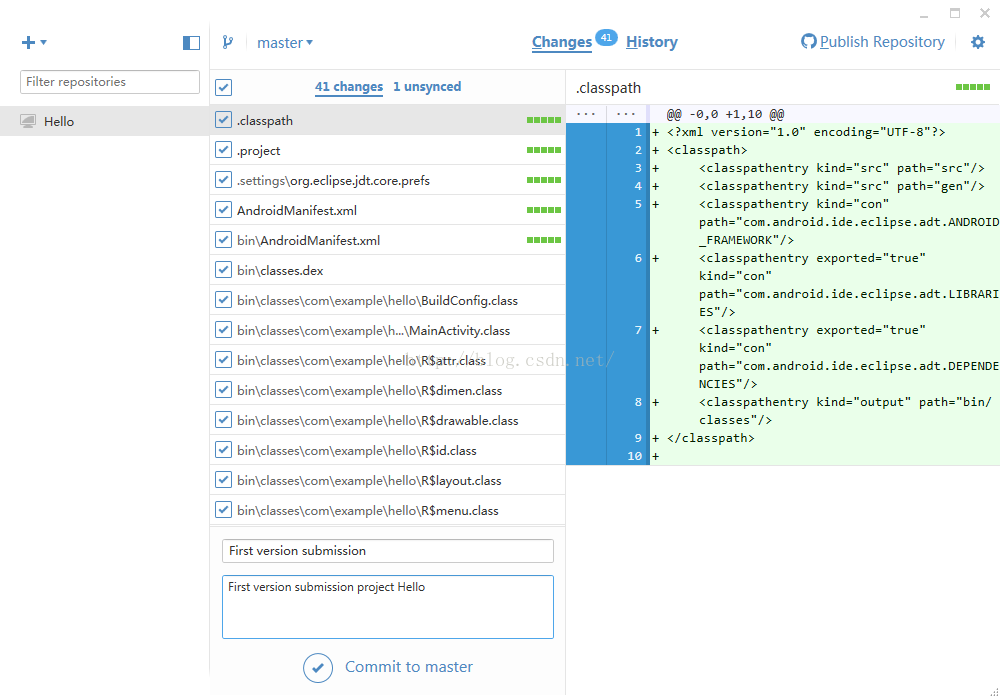The image size is (1000, 698).
Task: Click the green change bars for AndroidManifest.xml
Action: click(x=543, y=210)
